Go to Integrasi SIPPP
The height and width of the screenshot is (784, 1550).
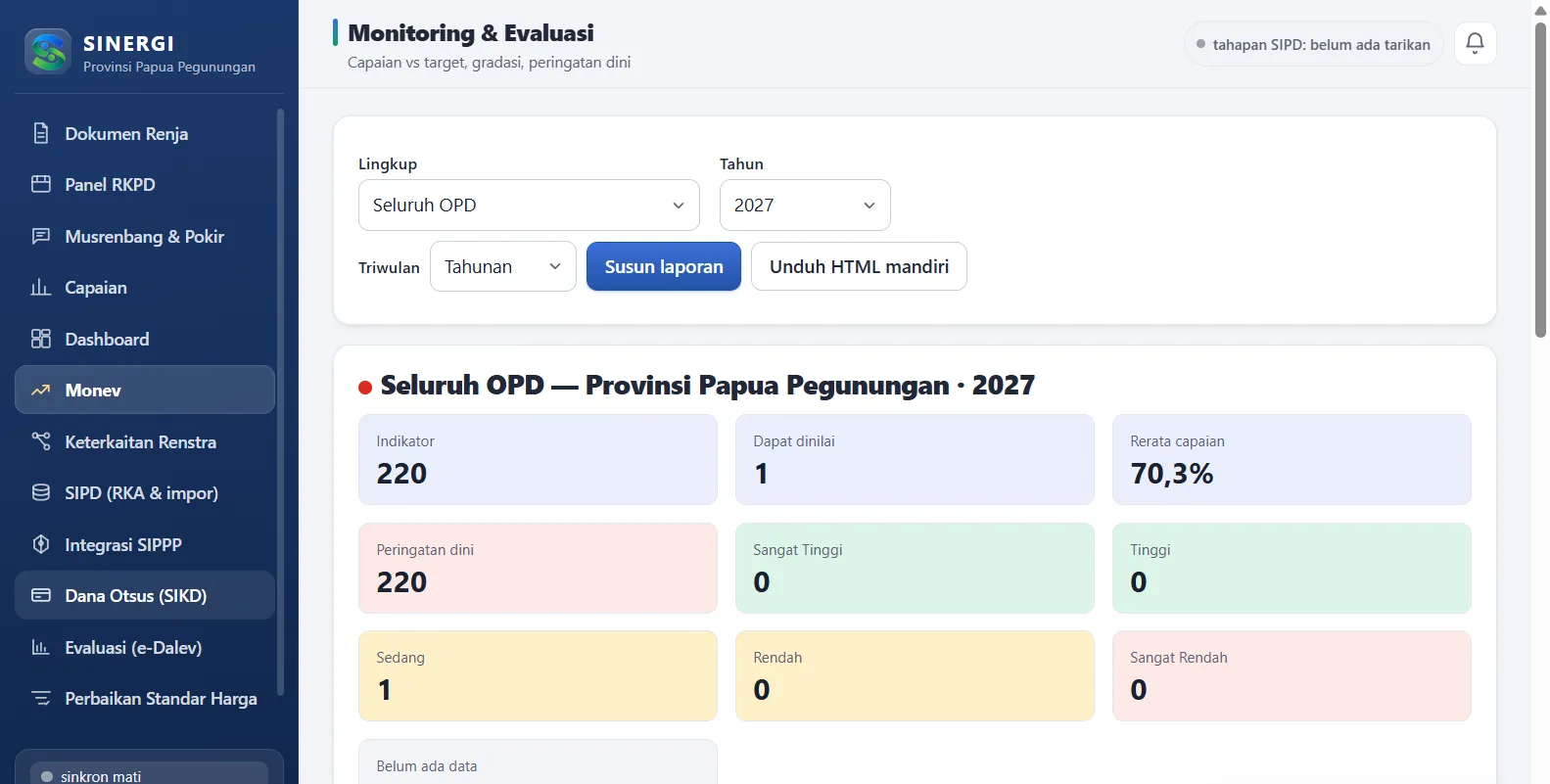(x=145, y=544)
